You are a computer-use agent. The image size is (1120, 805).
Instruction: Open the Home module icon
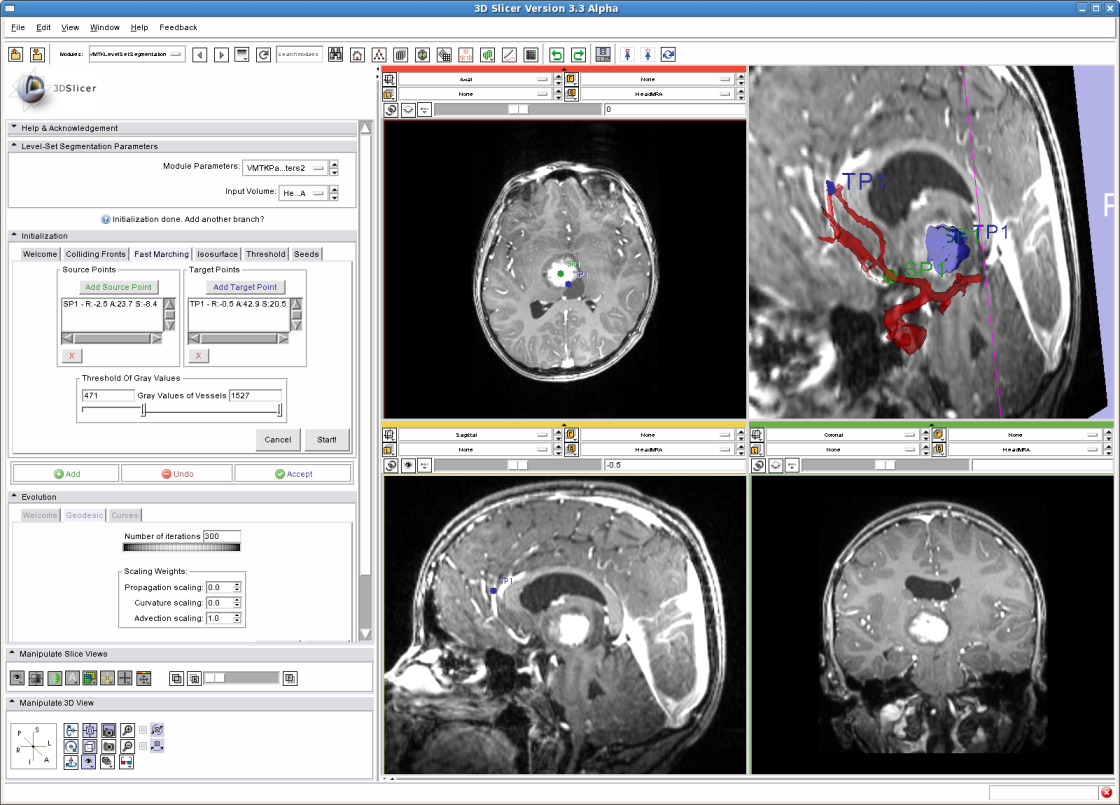coord(357,55)
